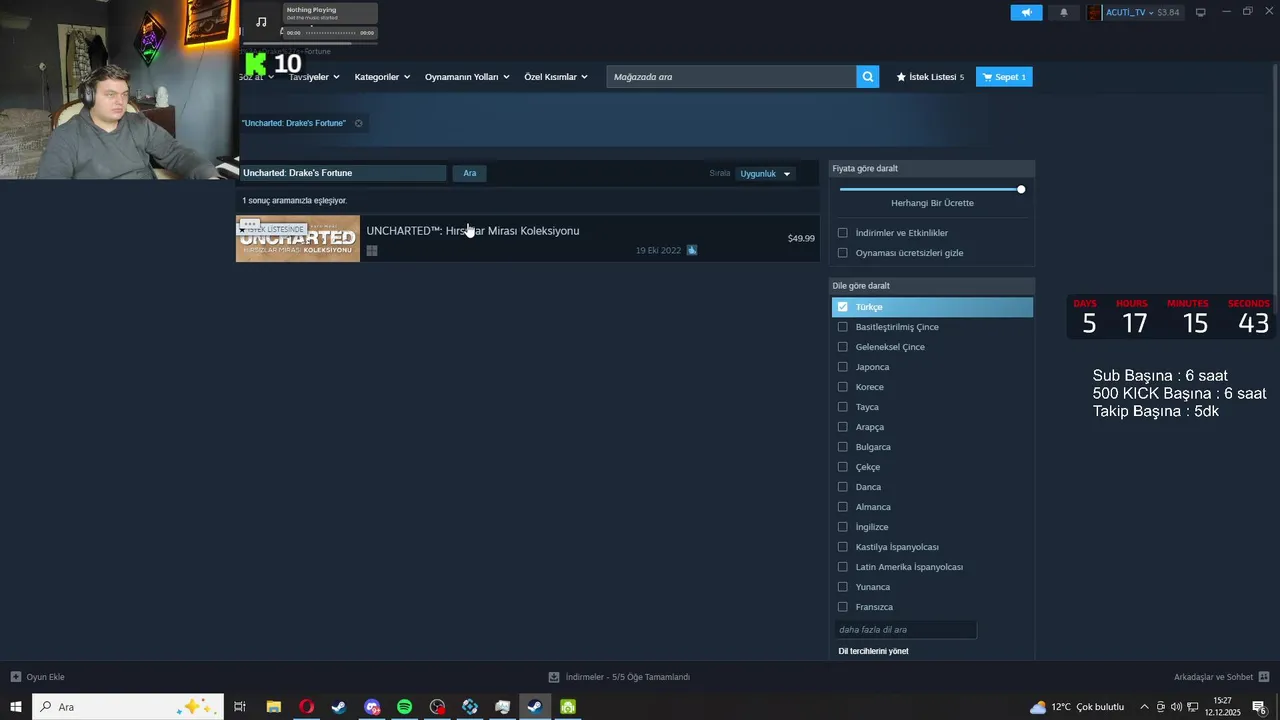Click the daha fazla dil ara field
The width and height of the screenshot is (1280, 720).
(905, 630)
